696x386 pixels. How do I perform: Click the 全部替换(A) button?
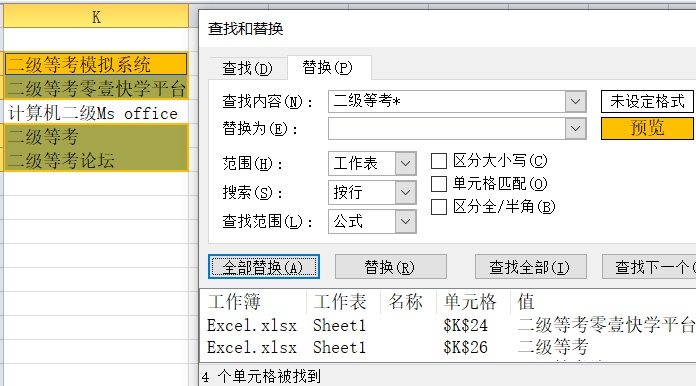click(x=264, y=267)
